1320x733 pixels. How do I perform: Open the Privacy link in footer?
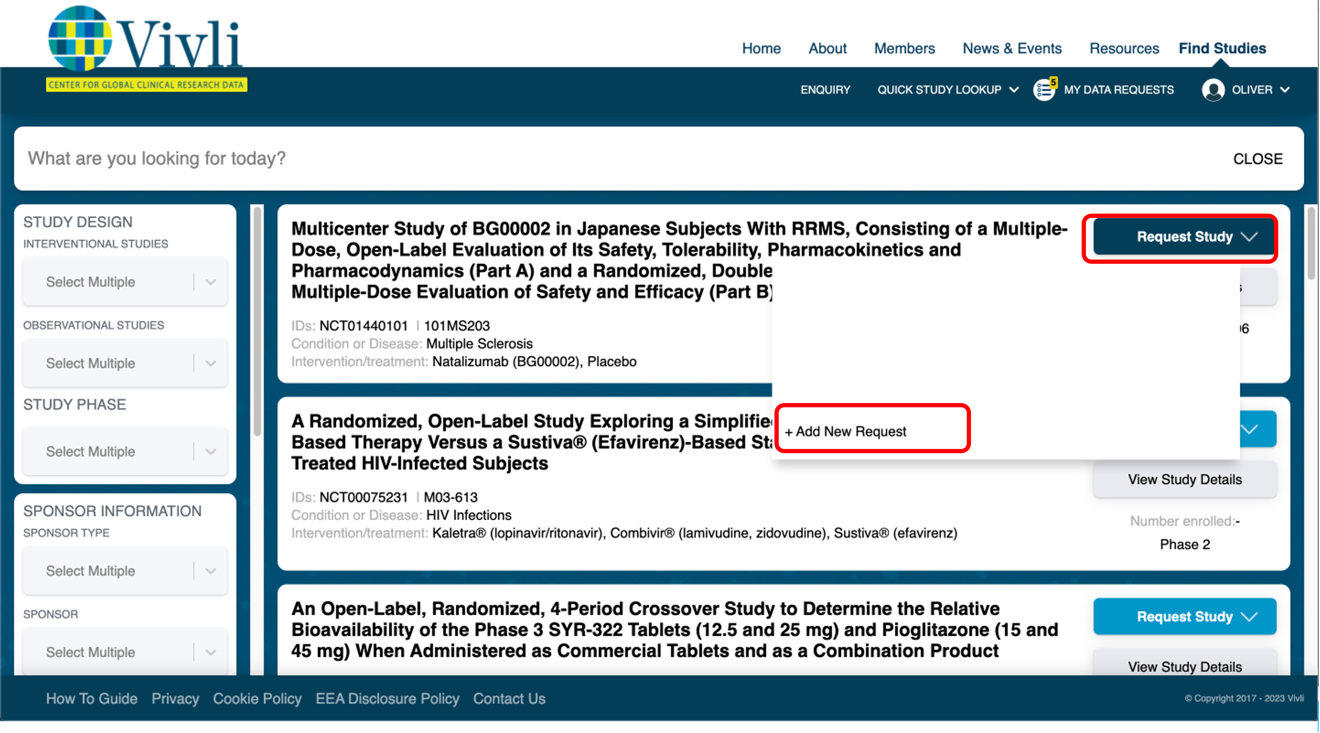point(175,699)
